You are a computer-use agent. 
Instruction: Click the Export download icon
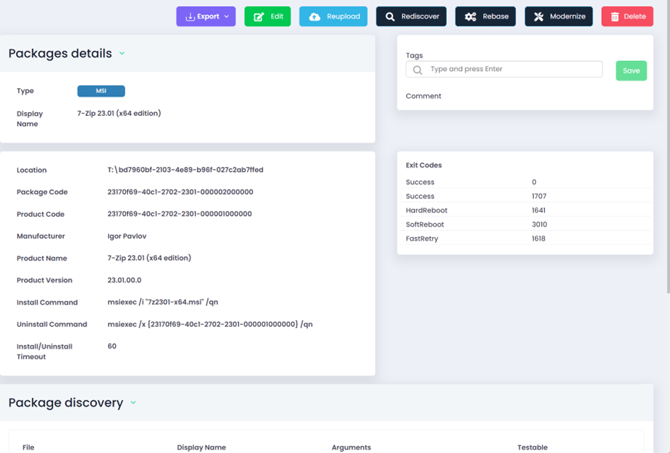point(190,17)
